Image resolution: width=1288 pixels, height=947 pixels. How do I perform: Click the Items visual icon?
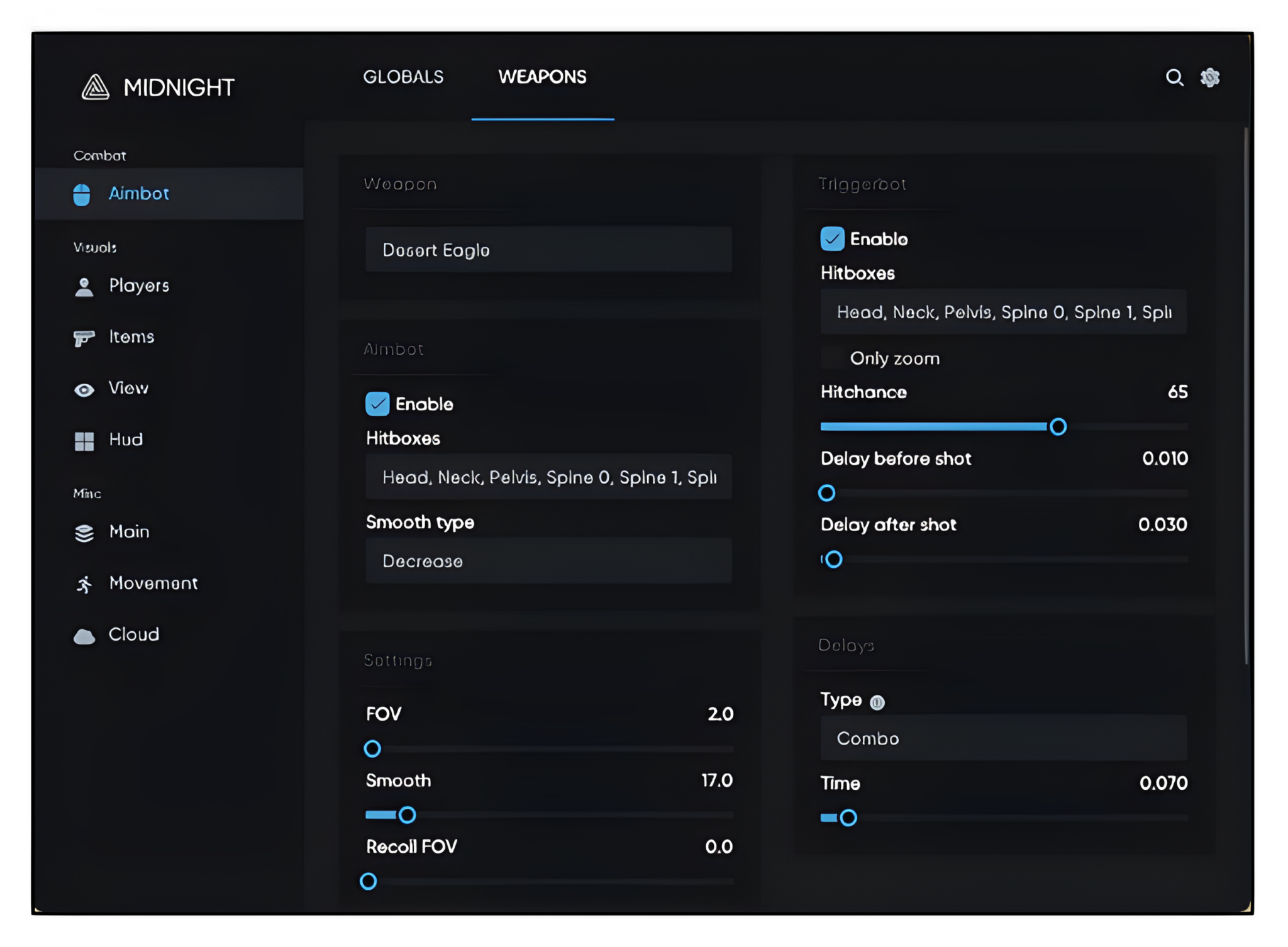pos(83,337)
